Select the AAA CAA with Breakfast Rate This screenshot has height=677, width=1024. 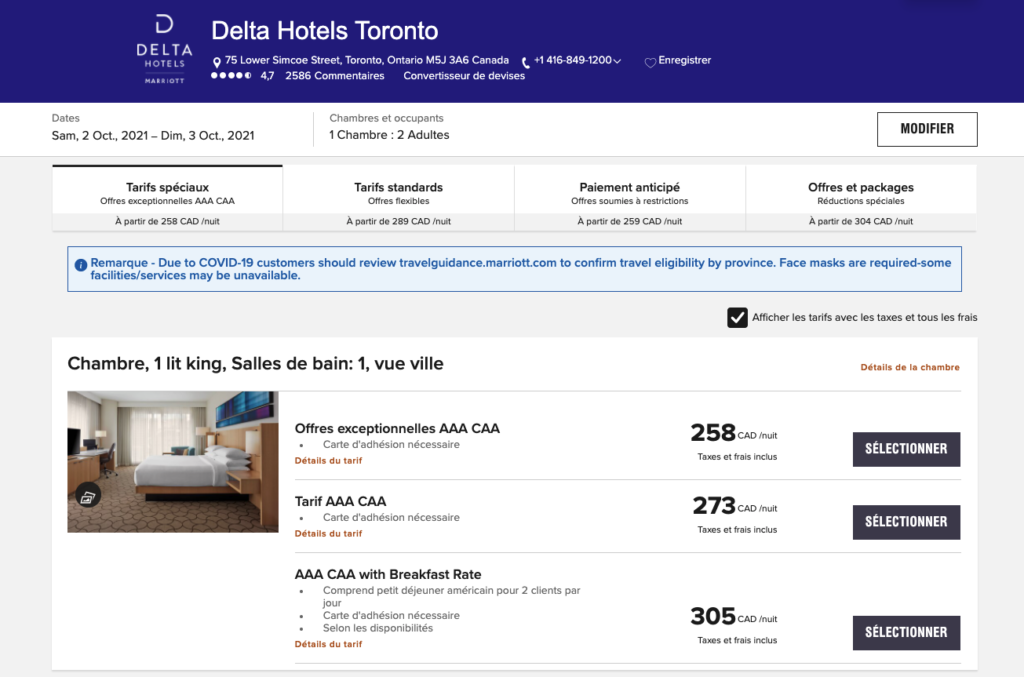[905, 632]
